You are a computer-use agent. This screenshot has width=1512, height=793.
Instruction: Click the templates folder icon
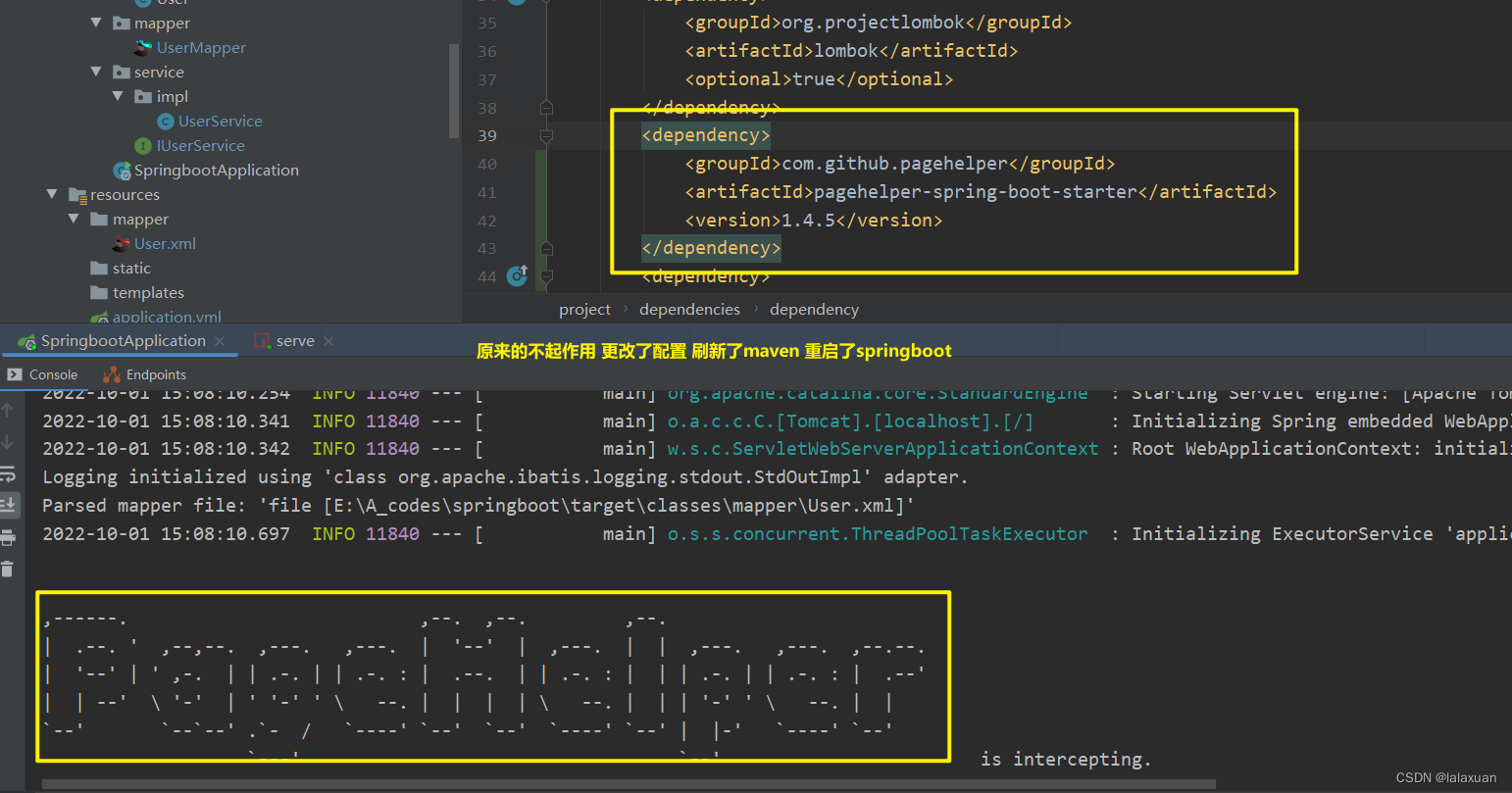tap(99, 292)
